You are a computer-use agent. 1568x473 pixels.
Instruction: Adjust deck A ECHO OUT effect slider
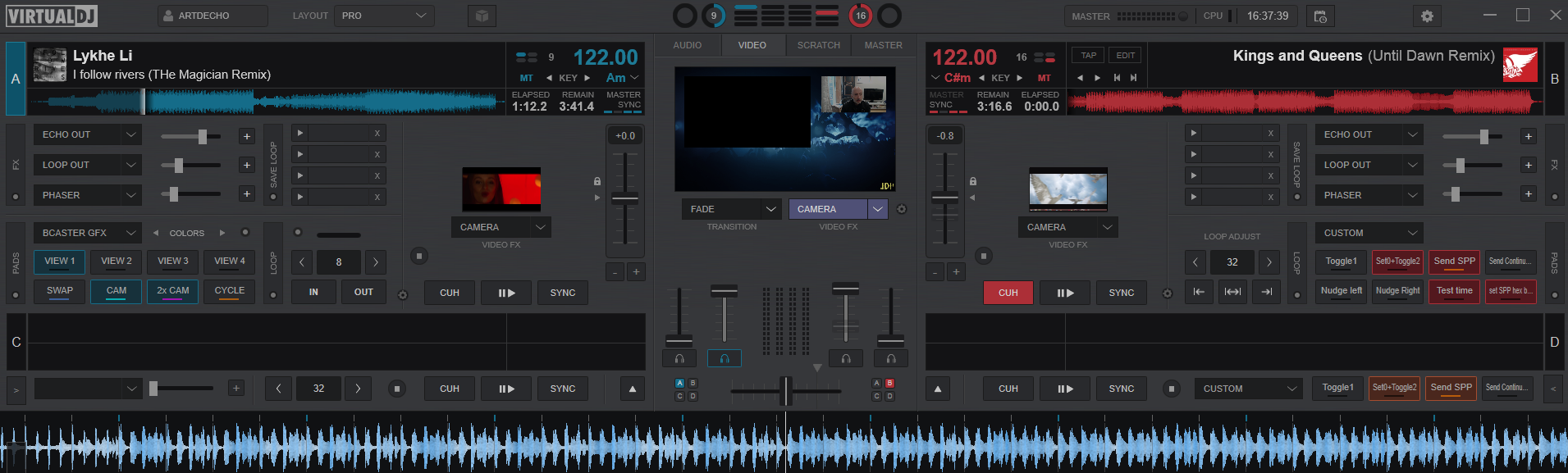[203, 136]
